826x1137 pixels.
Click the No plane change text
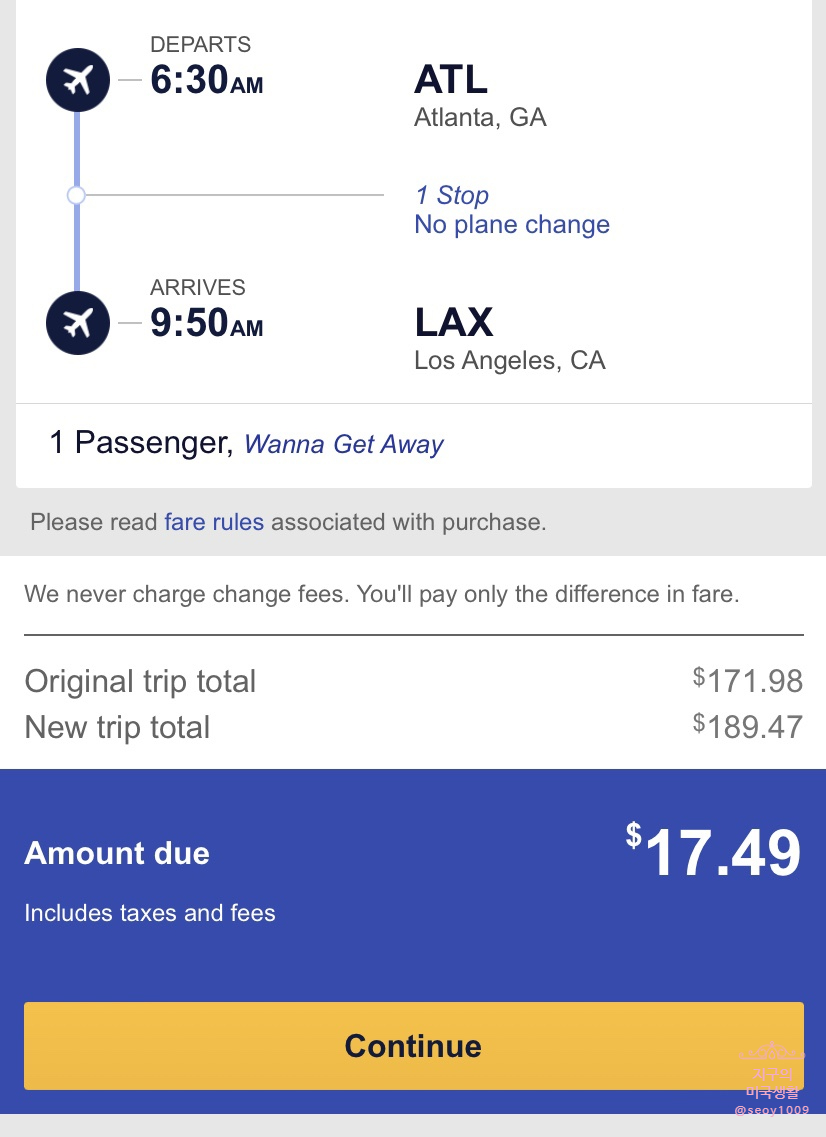coord(512,225)
